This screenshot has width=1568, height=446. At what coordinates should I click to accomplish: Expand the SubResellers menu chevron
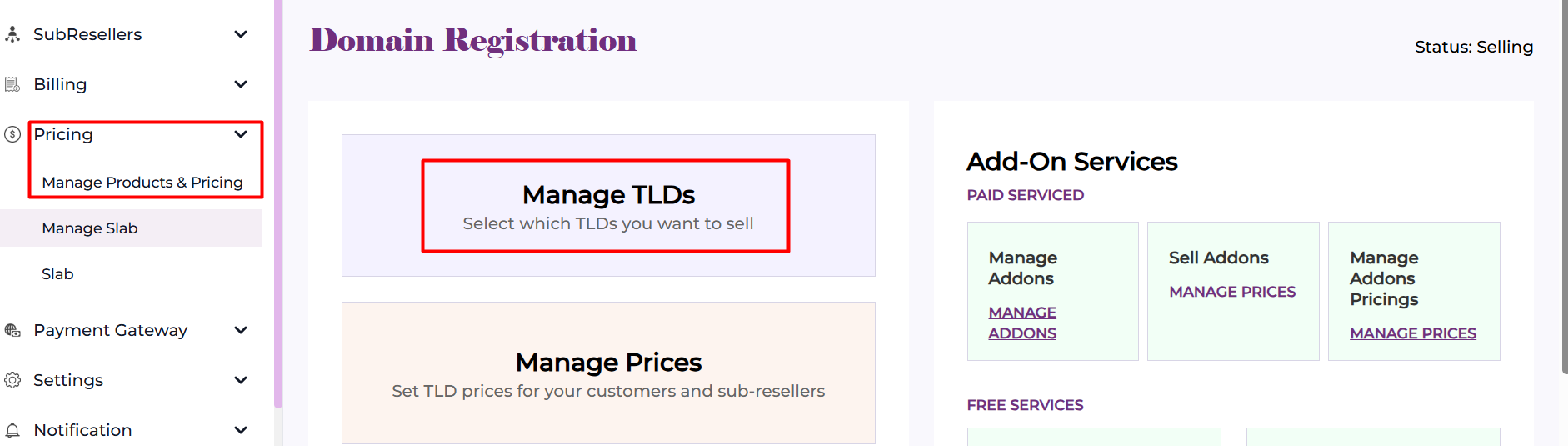point(241,34)
